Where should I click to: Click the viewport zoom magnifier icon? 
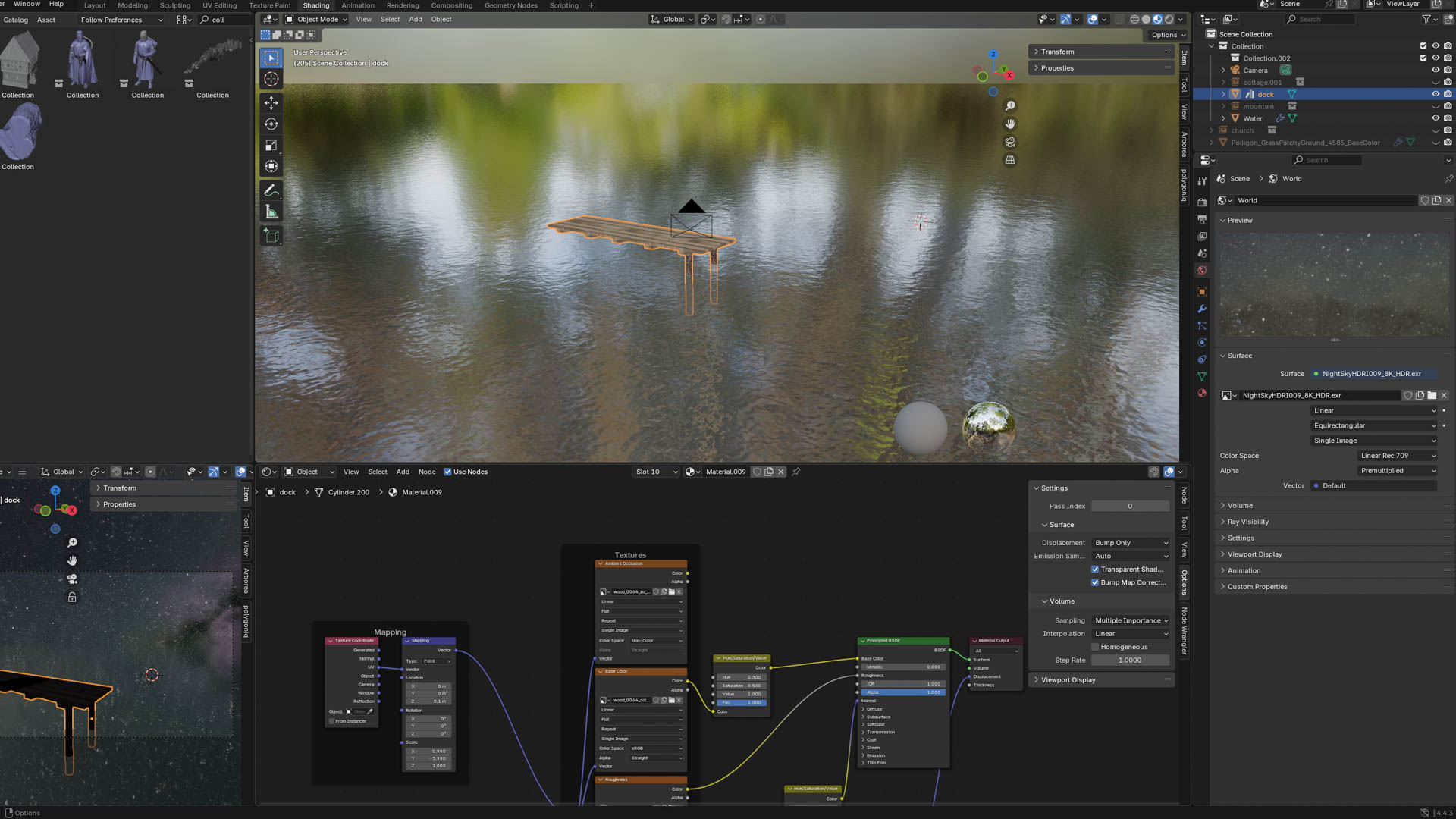1010,106
